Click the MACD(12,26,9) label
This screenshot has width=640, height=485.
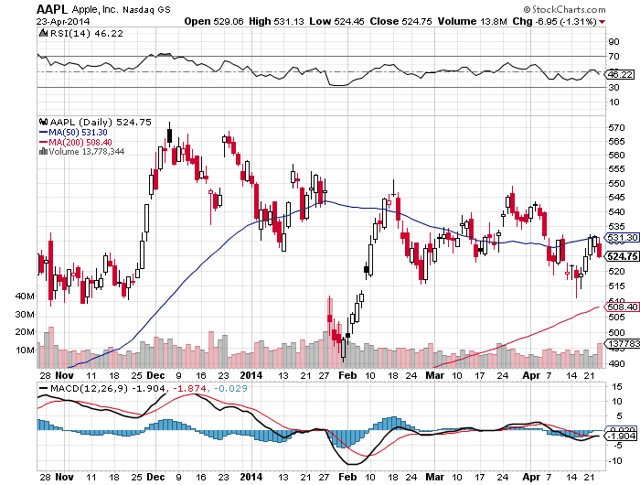tap(89, 388)
